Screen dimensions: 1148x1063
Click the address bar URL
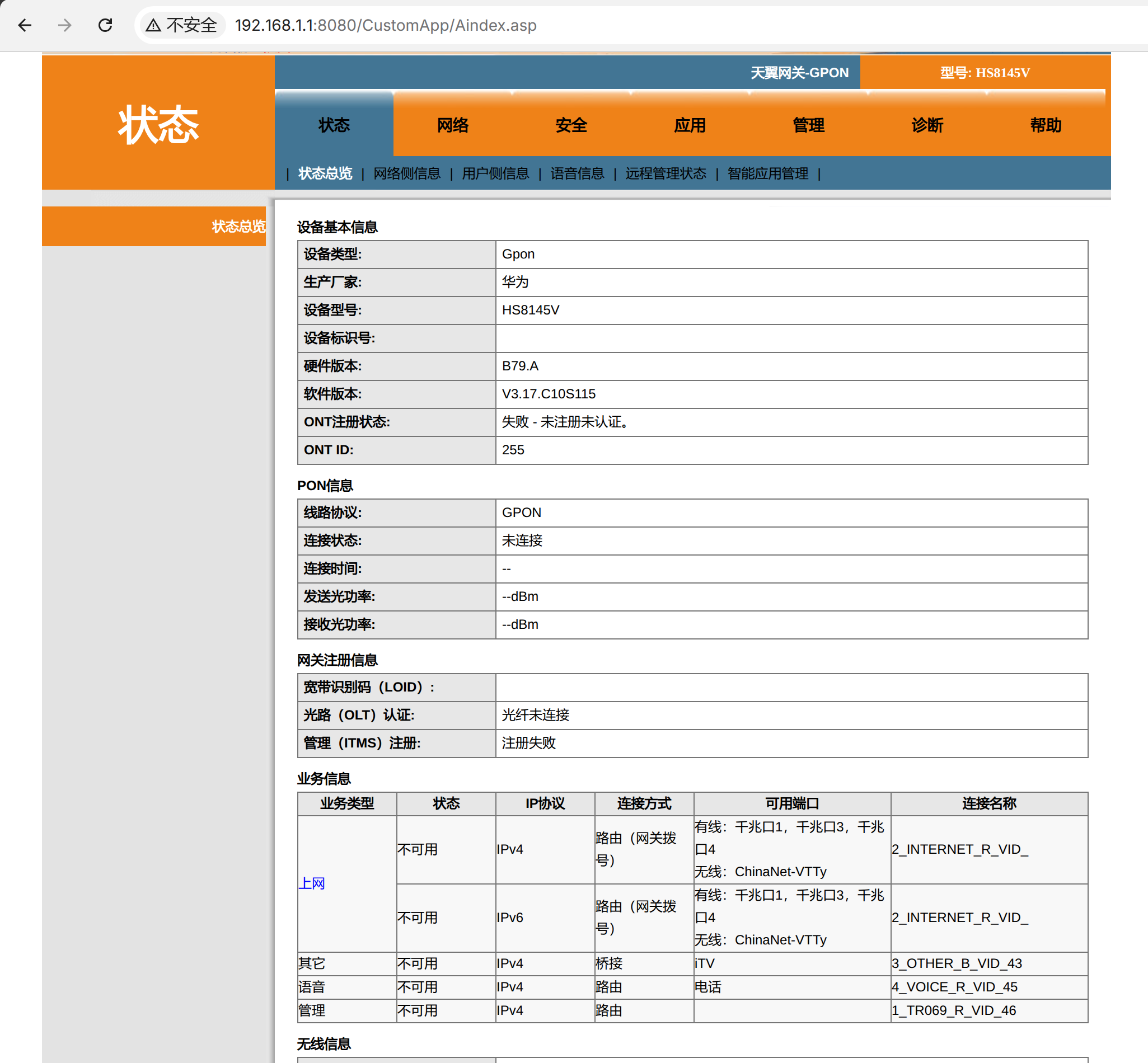[386, 25]
